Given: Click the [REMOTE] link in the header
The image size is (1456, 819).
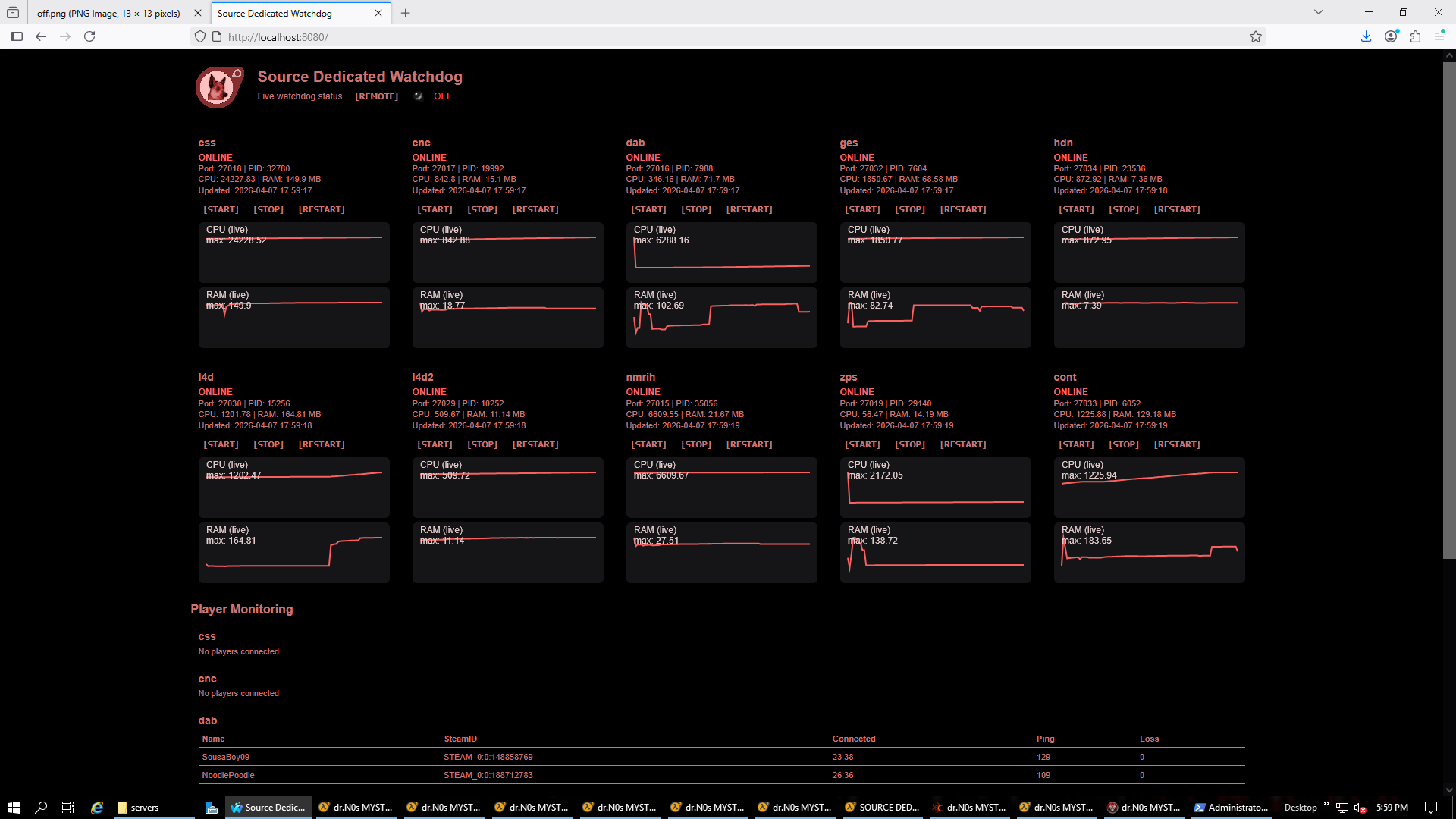Looking at the screenshot, I should pos(376,96).
